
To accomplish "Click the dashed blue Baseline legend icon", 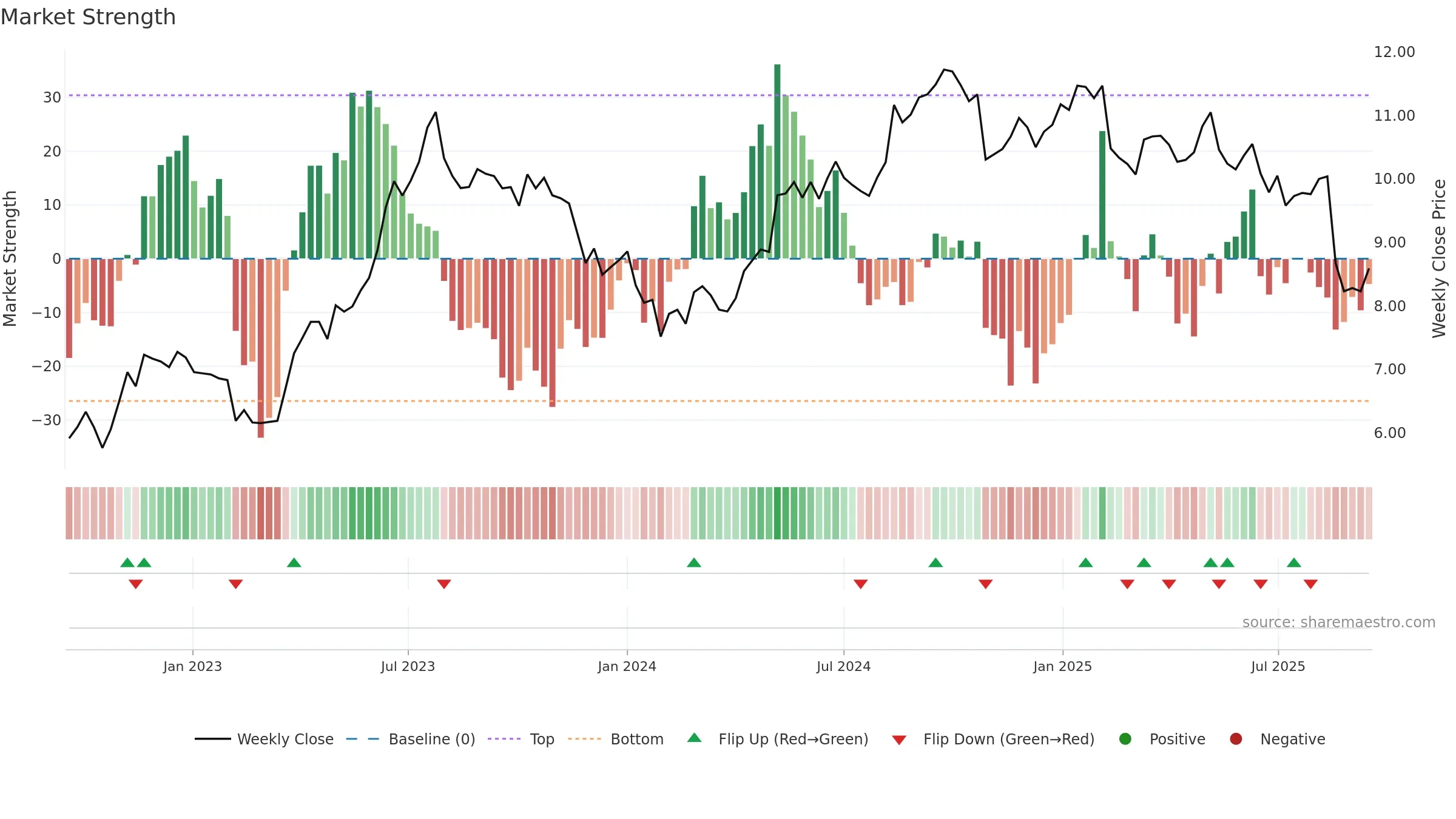I will pyautogui.click(x=363, y=739).
